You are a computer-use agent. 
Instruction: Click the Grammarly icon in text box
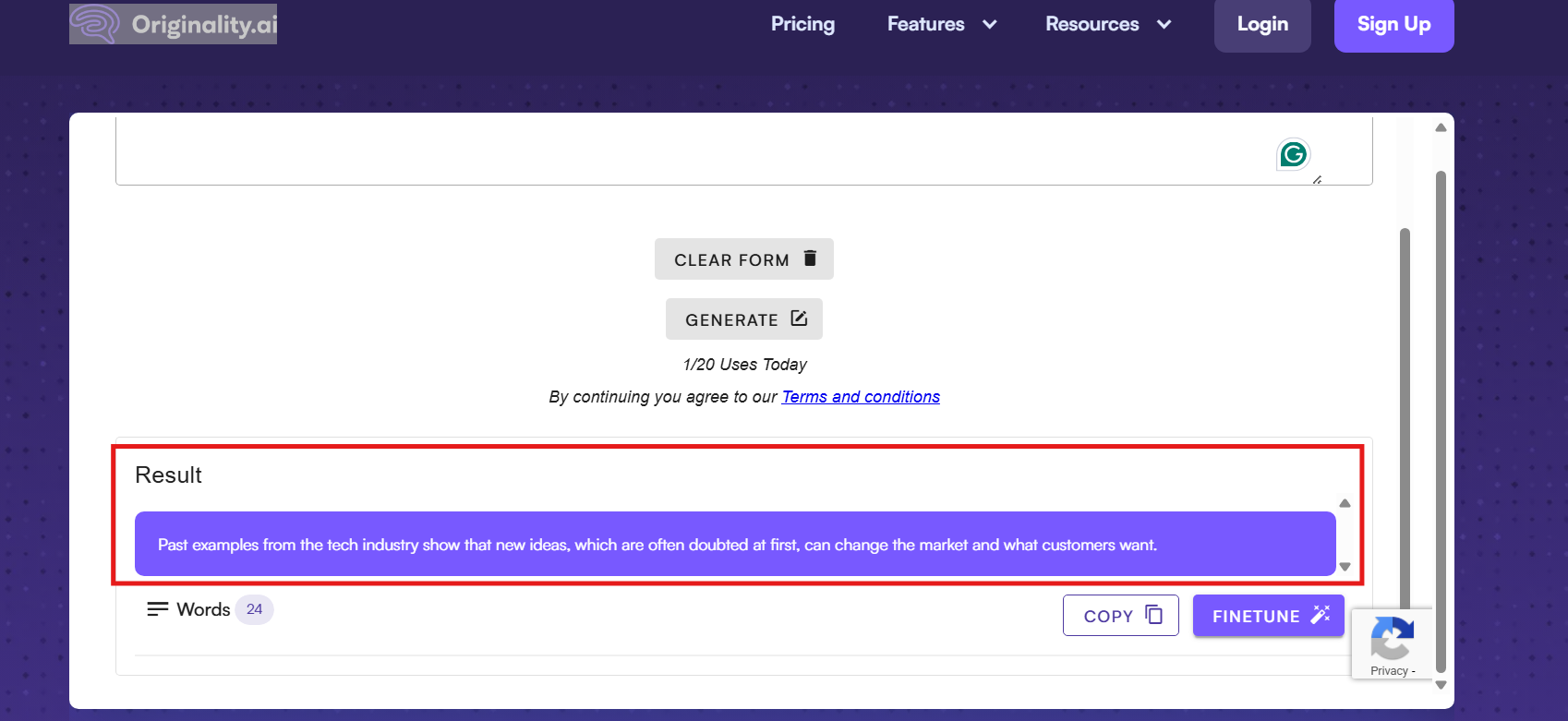coord(1293,154)
